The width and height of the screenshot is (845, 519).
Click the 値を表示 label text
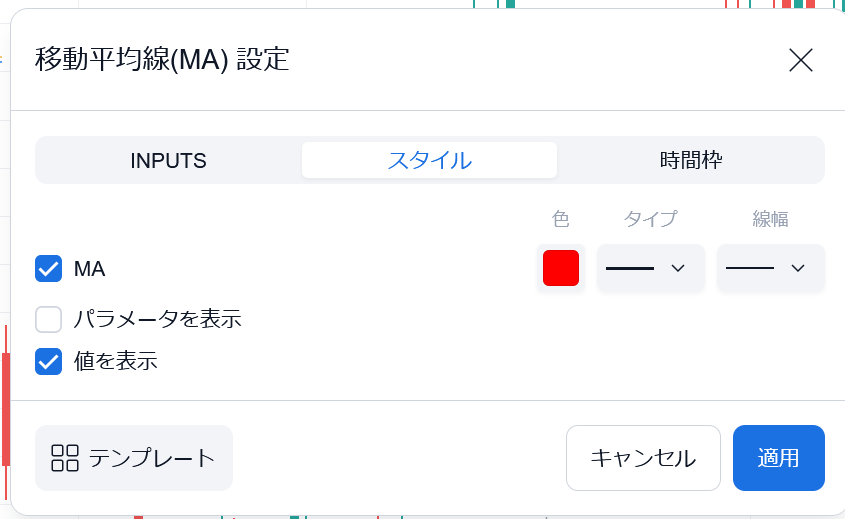point(115,361)
